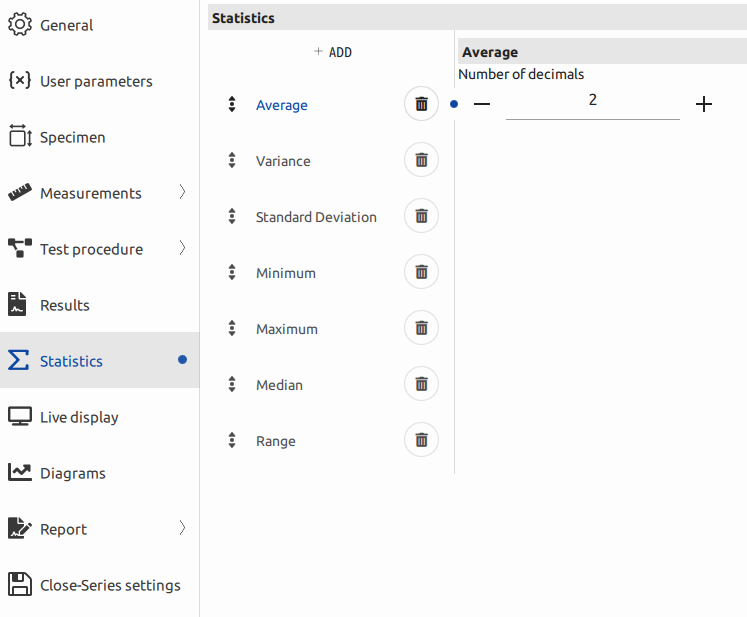Expand the Test procedure chevron arrow

point(182,248)
